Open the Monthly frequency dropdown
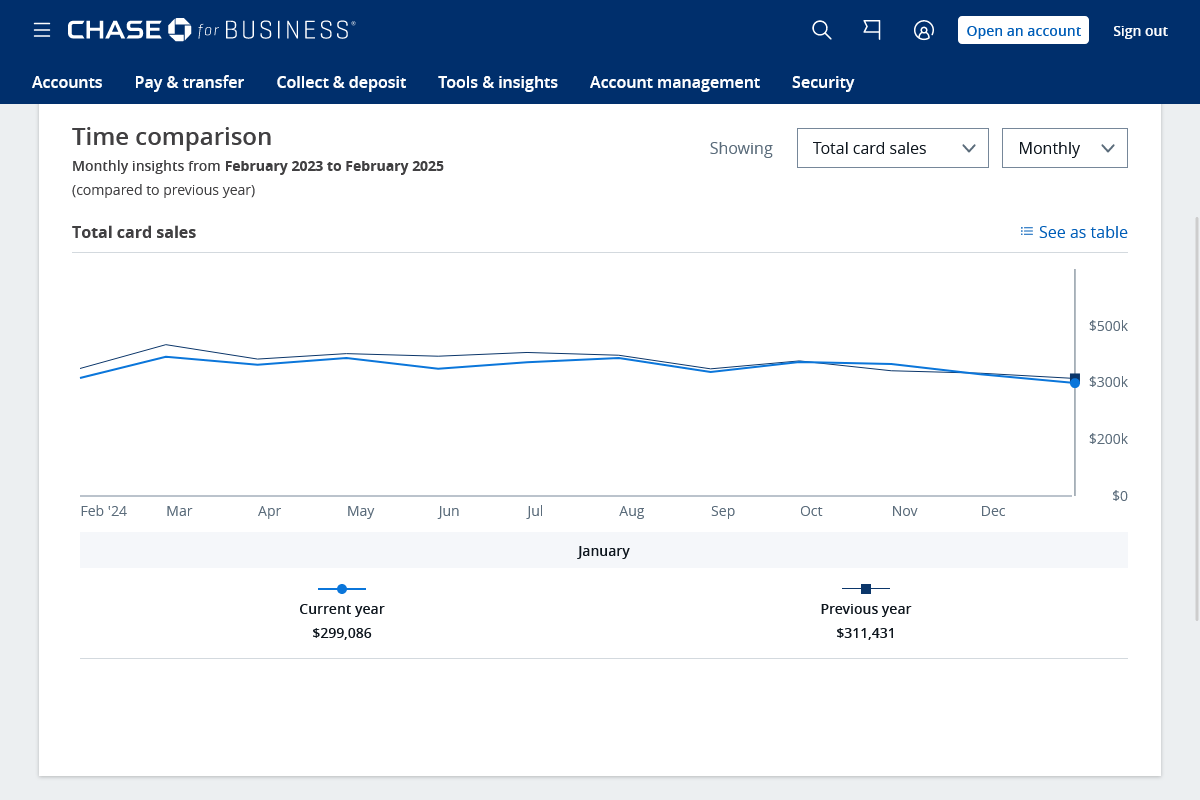 [x=1064, y=147]
